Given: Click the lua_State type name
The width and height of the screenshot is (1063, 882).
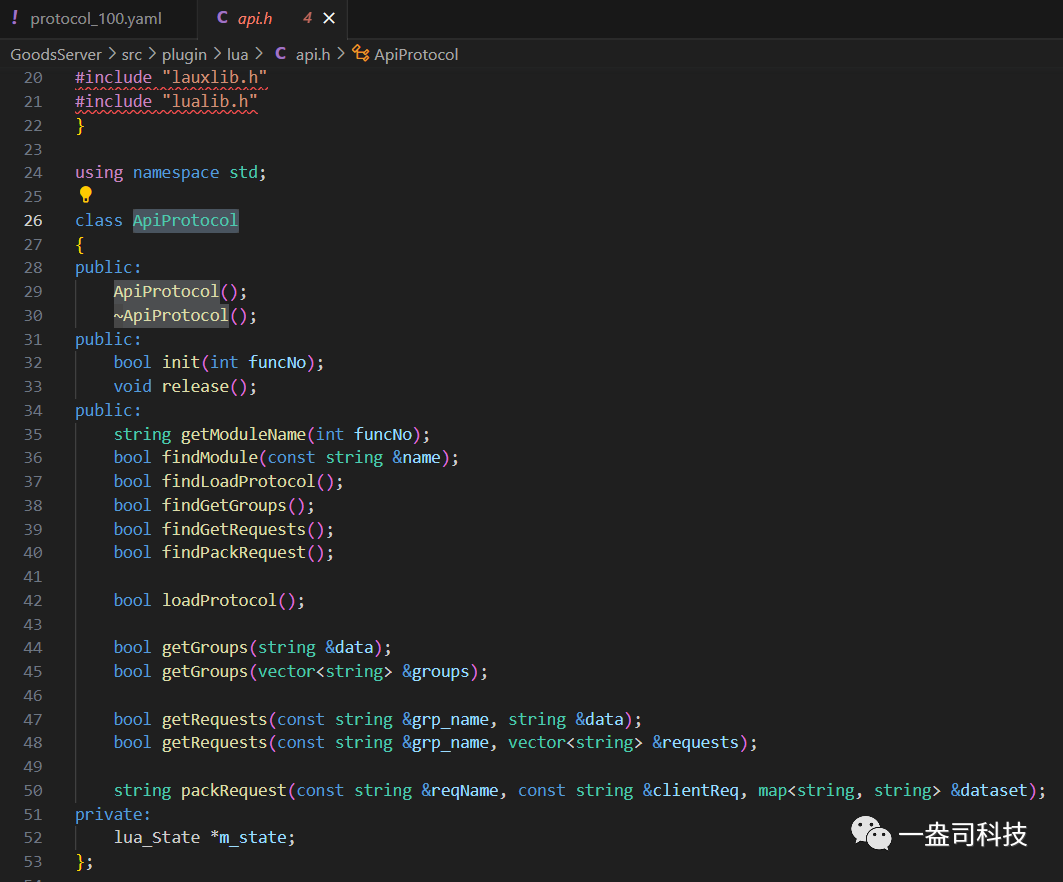Looking at the screenshot, I should [157, 838].
